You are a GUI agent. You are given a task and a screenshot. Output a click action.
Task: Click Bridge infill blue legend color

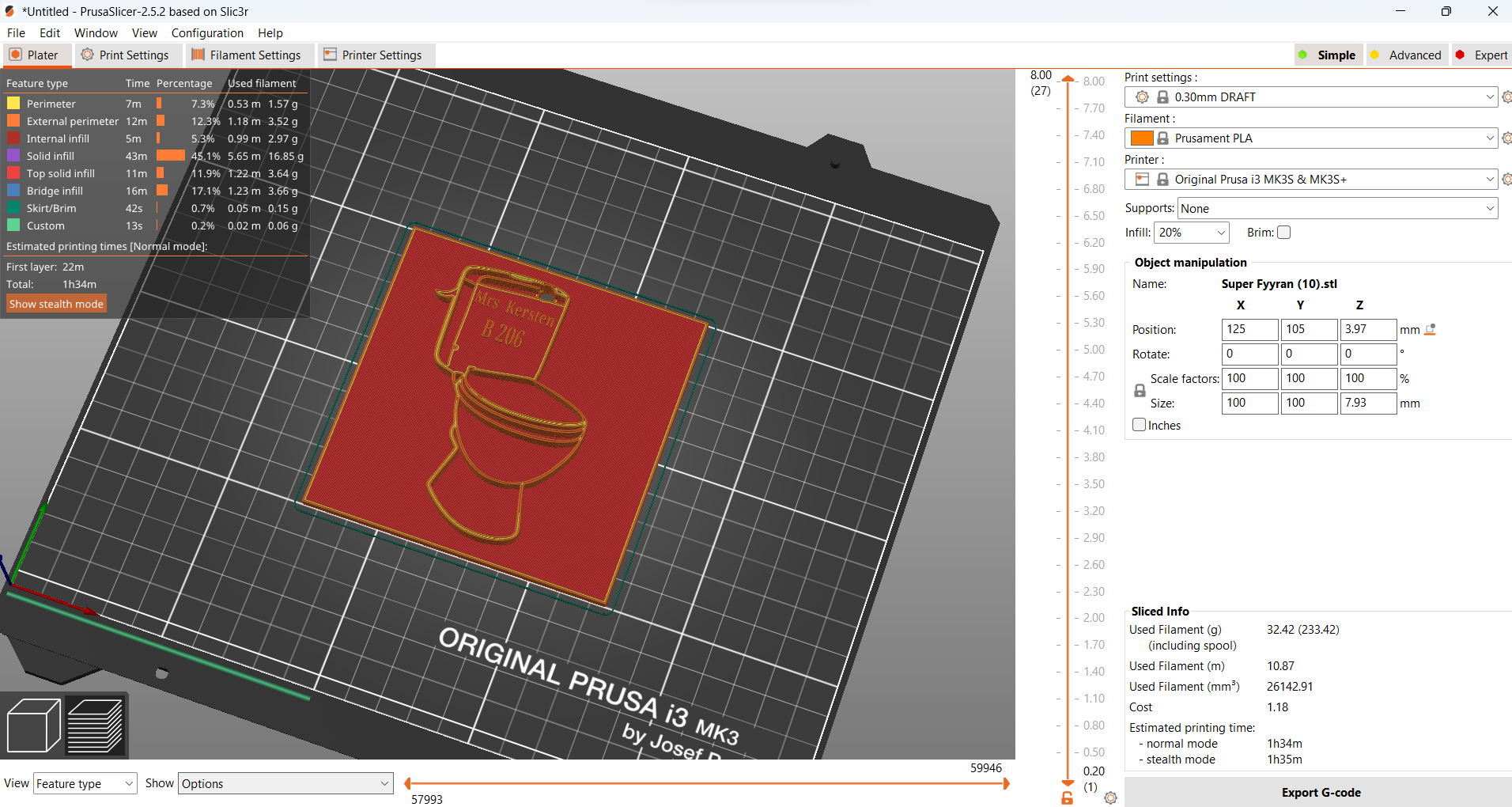click(13, 191)
